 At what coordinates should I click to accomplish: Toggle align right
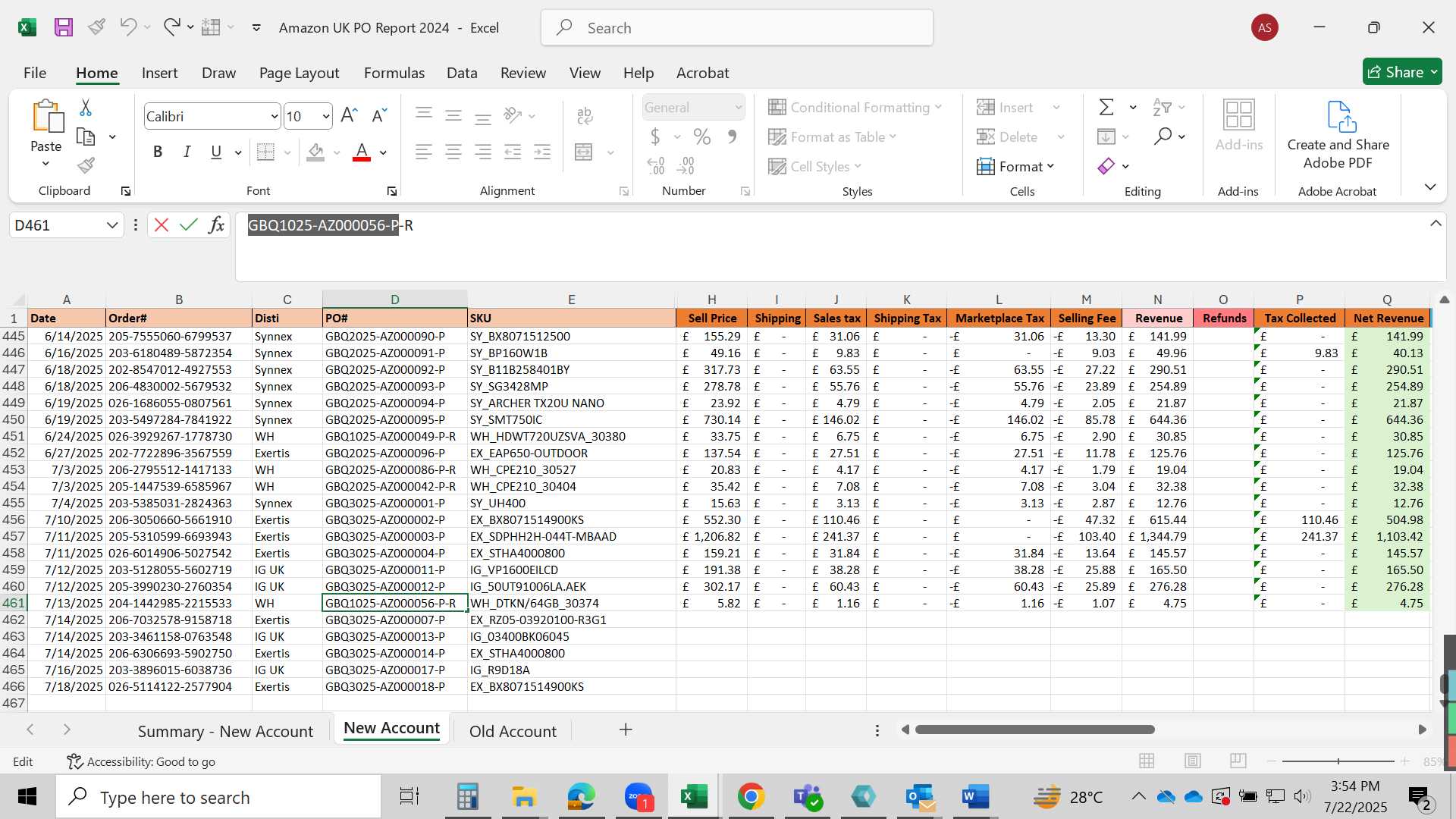pos(483,152)
